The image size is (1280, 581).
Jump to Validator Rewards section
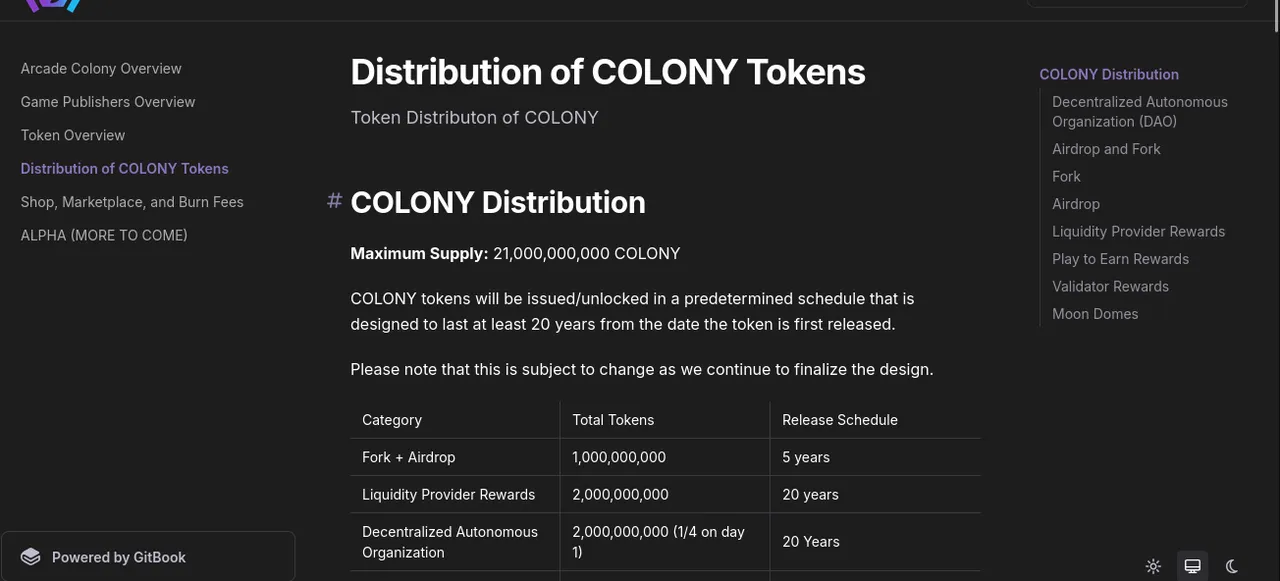pos(1110,286)
